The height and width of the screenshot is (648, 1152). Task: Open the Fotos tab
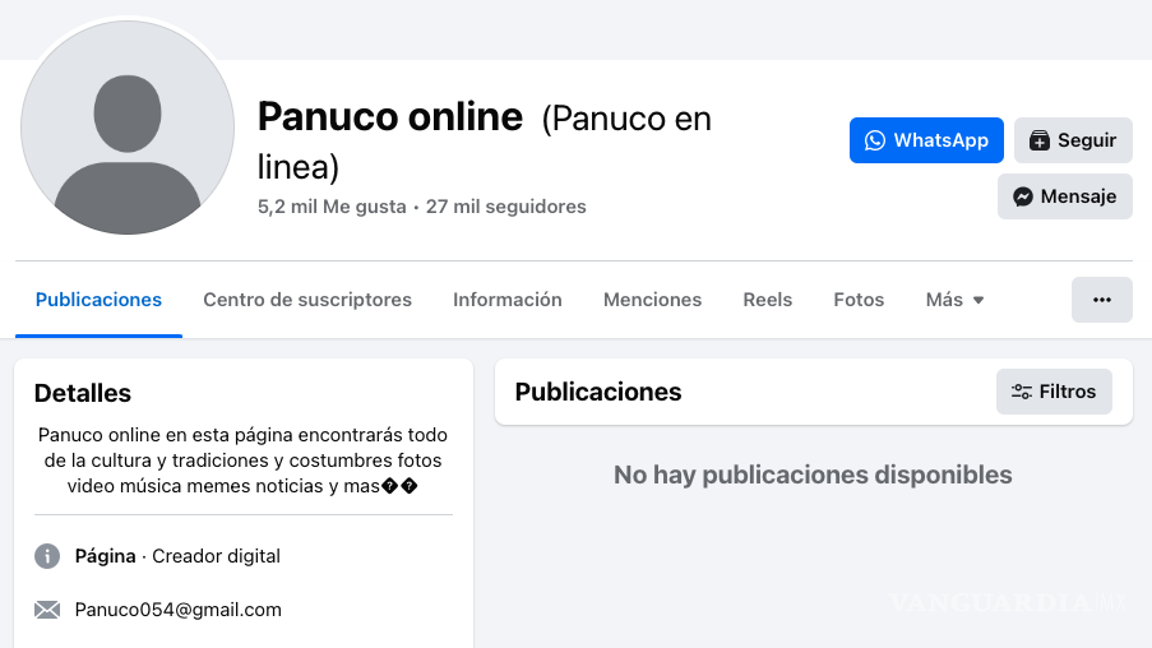pyautogui.click(x=858, y=299)
